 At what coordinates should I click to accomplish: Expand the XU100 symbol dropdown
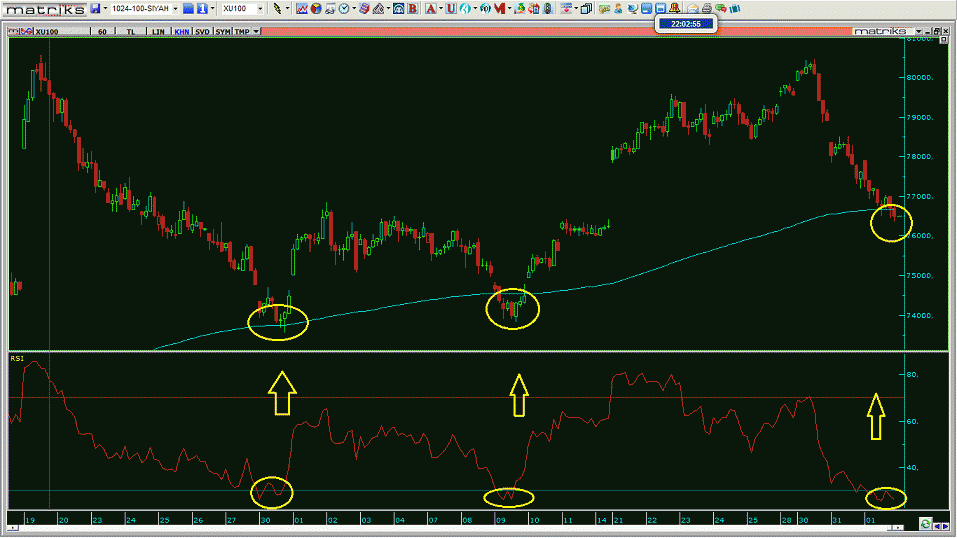(x=261, y=8)
